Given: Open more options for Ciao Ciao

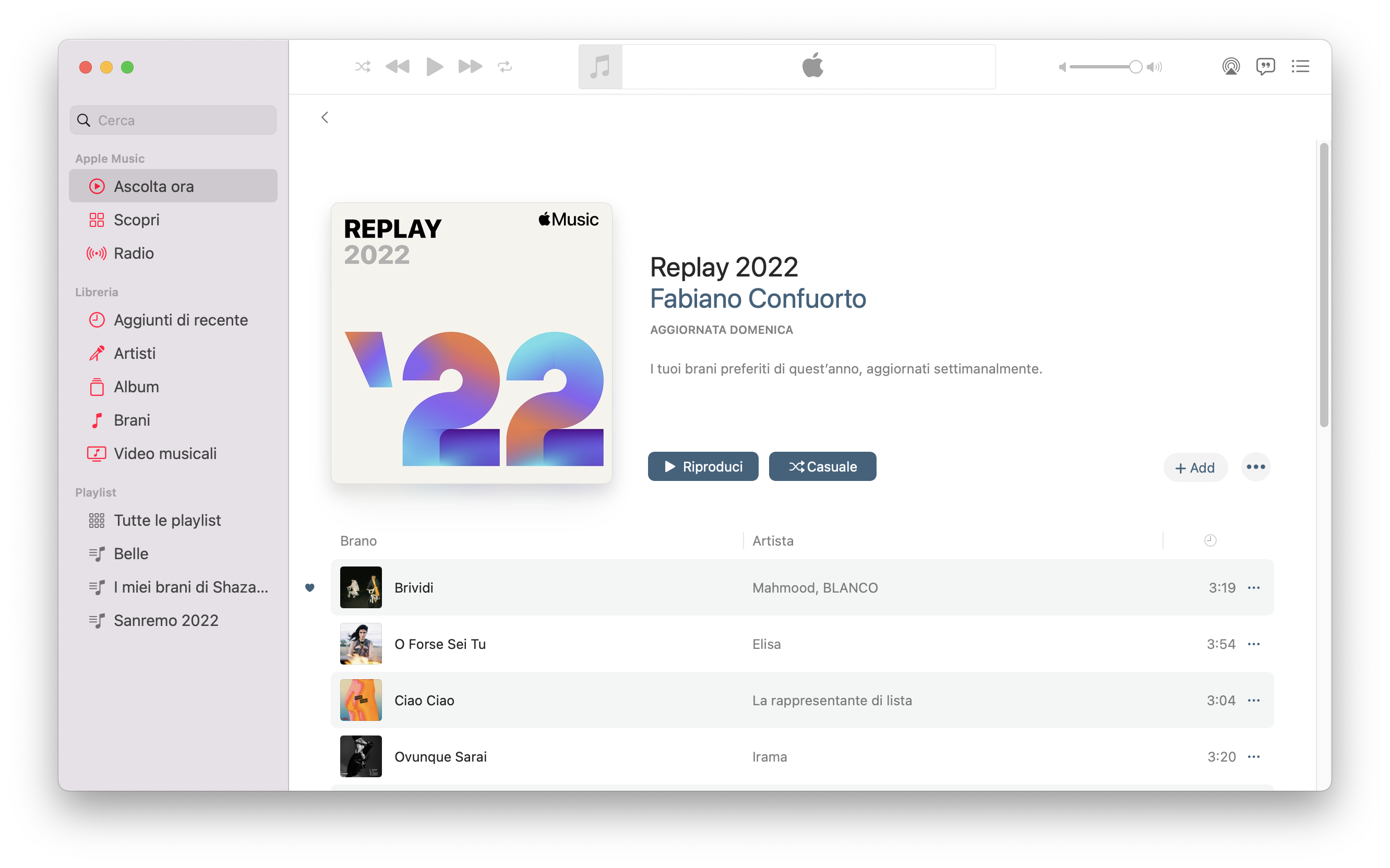Looking at the screenshot, I should click(1254, 700).
